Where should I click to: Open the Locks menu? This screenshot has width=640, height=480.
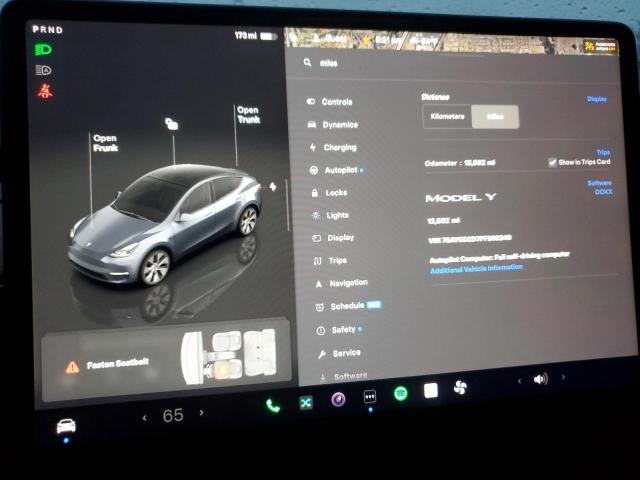point(329,193)
